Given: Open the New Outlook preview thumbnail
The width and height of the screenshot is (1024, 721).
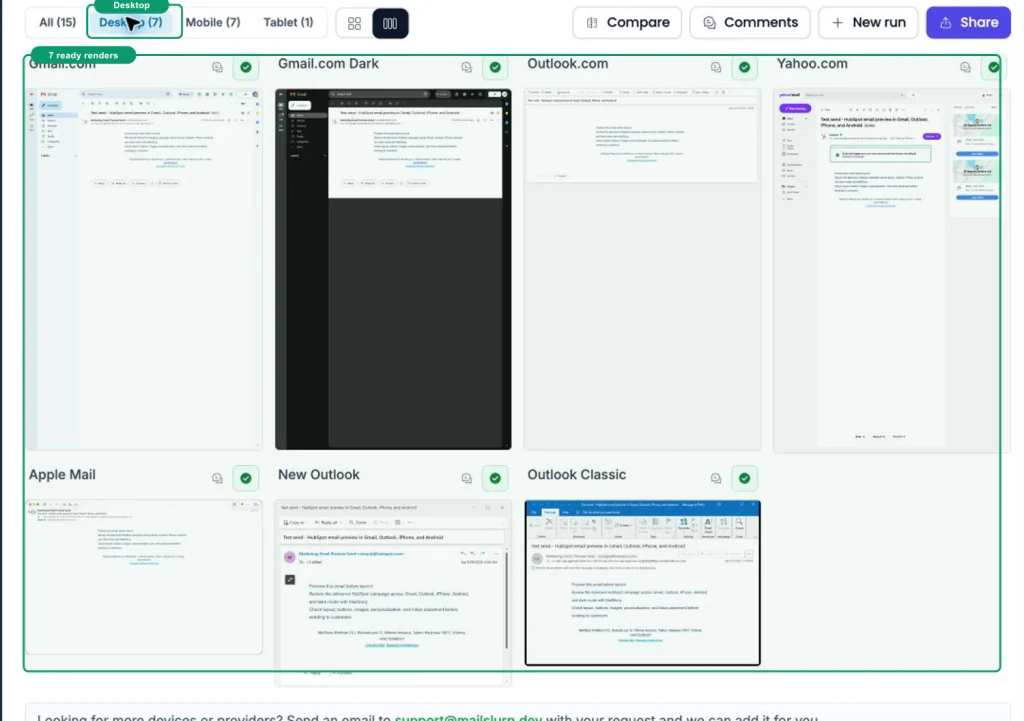Looking at the screenshot, I should point(393,593).
